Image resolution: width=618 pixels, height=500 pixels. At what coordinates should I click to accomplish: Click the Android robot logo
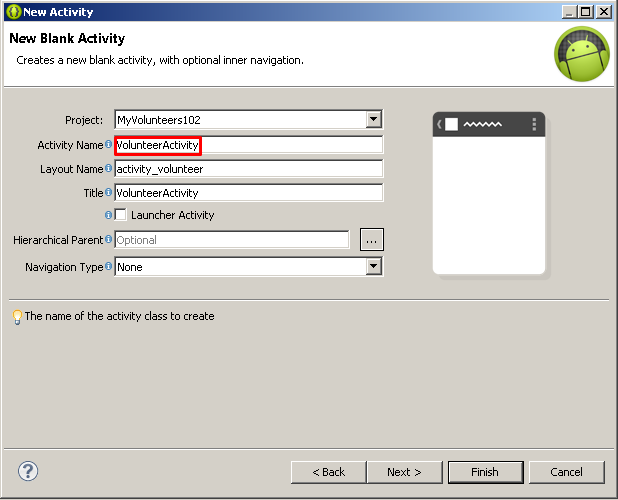tap(582, 54)
